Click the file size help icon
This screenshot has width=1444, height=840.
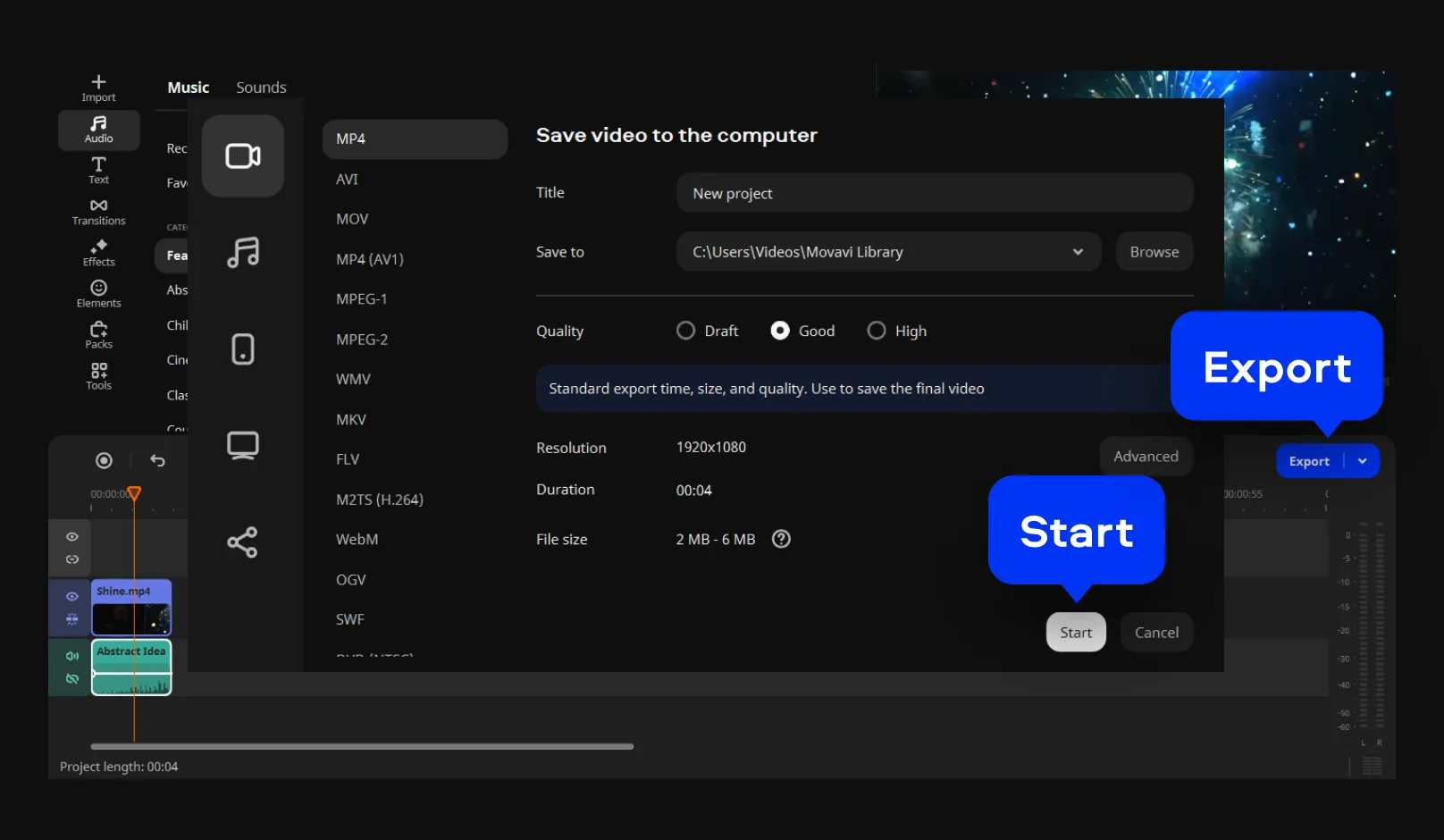(781, 539)
